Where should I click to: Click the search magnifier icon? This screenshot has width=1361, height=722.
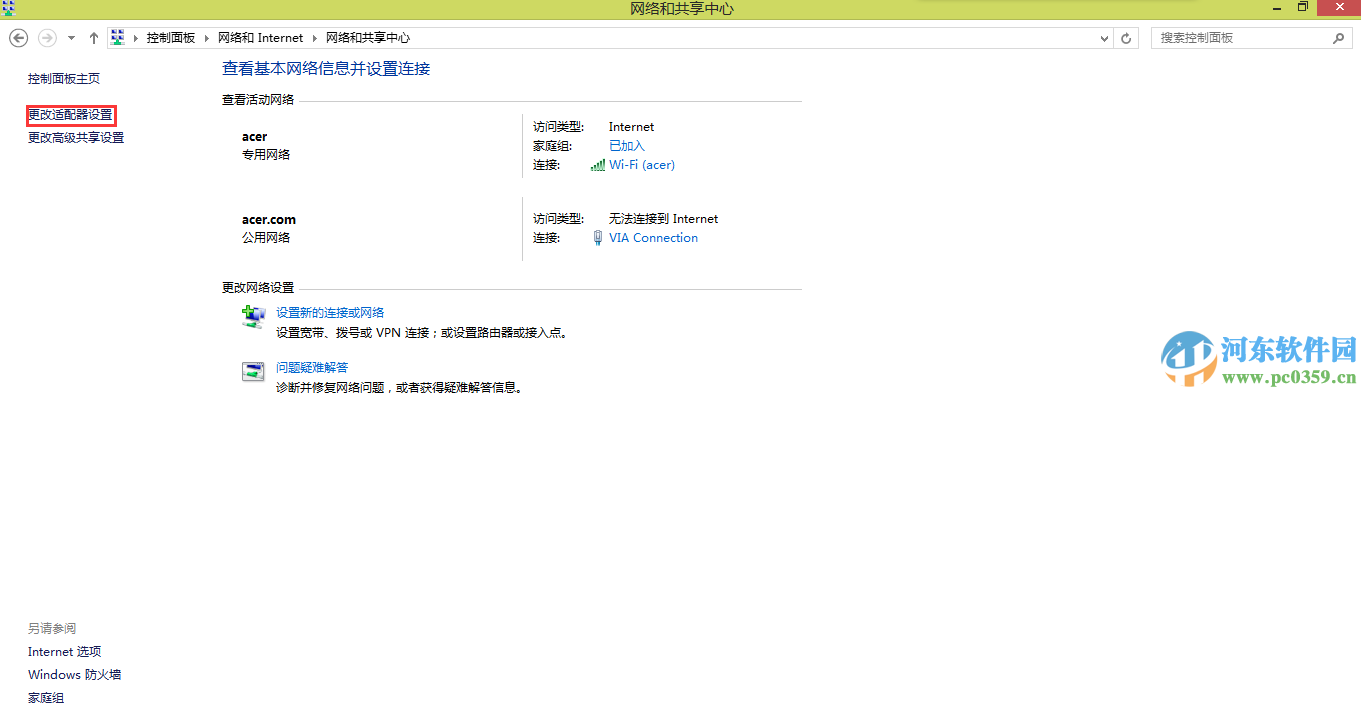click(1339, 37)
